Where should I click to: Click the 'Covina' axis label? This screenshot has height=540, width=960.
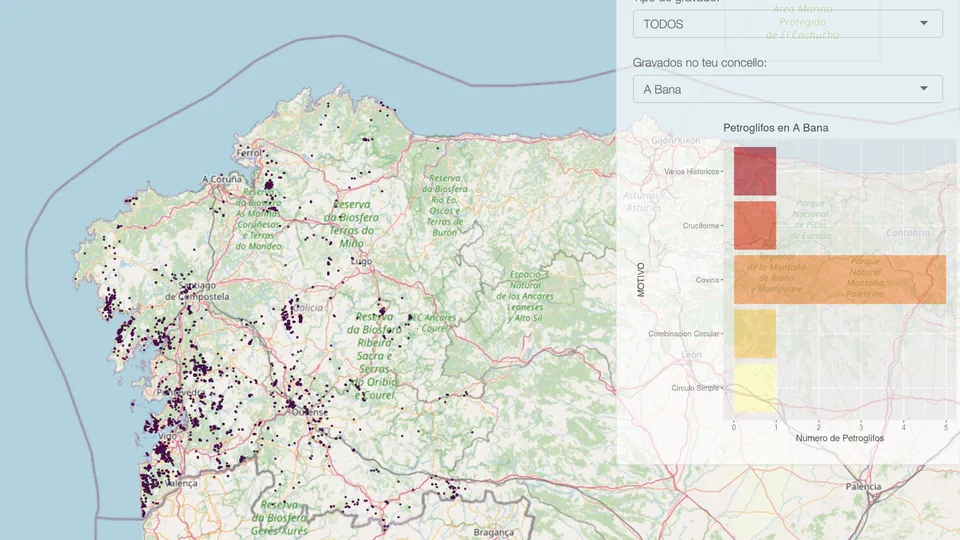[707, 280]
